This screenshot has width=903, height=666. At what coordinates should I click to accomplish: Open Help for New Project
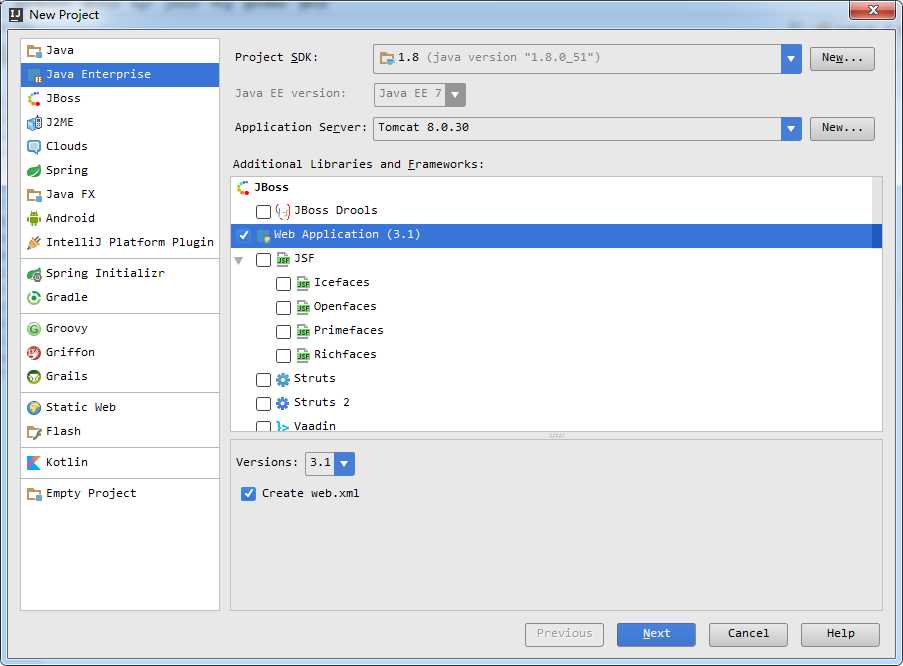[840, 634]
